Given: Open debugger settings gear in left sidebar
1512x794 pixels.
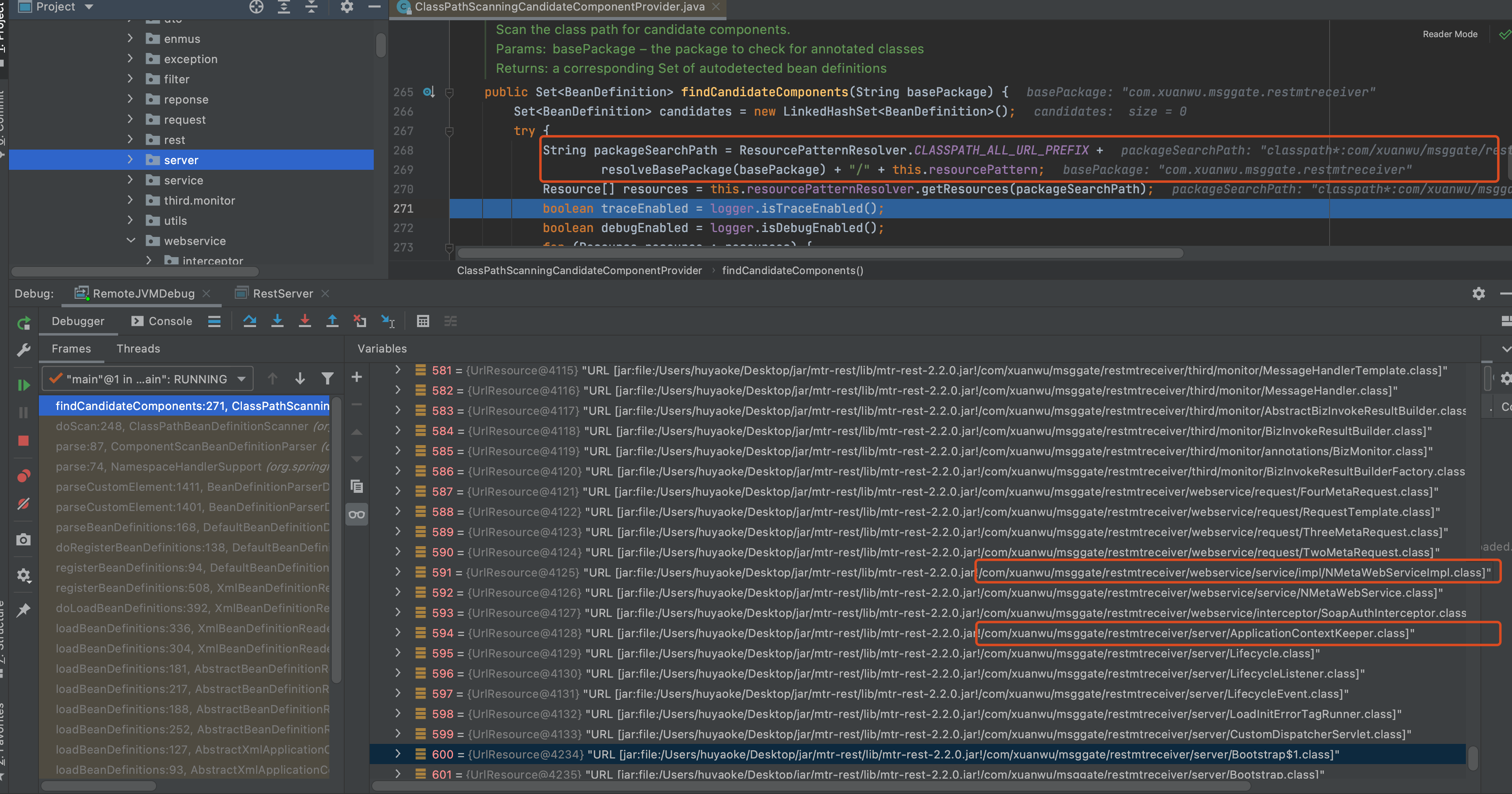Looking at the screenshot, I should pyautogui.click(x=23, y=575).
